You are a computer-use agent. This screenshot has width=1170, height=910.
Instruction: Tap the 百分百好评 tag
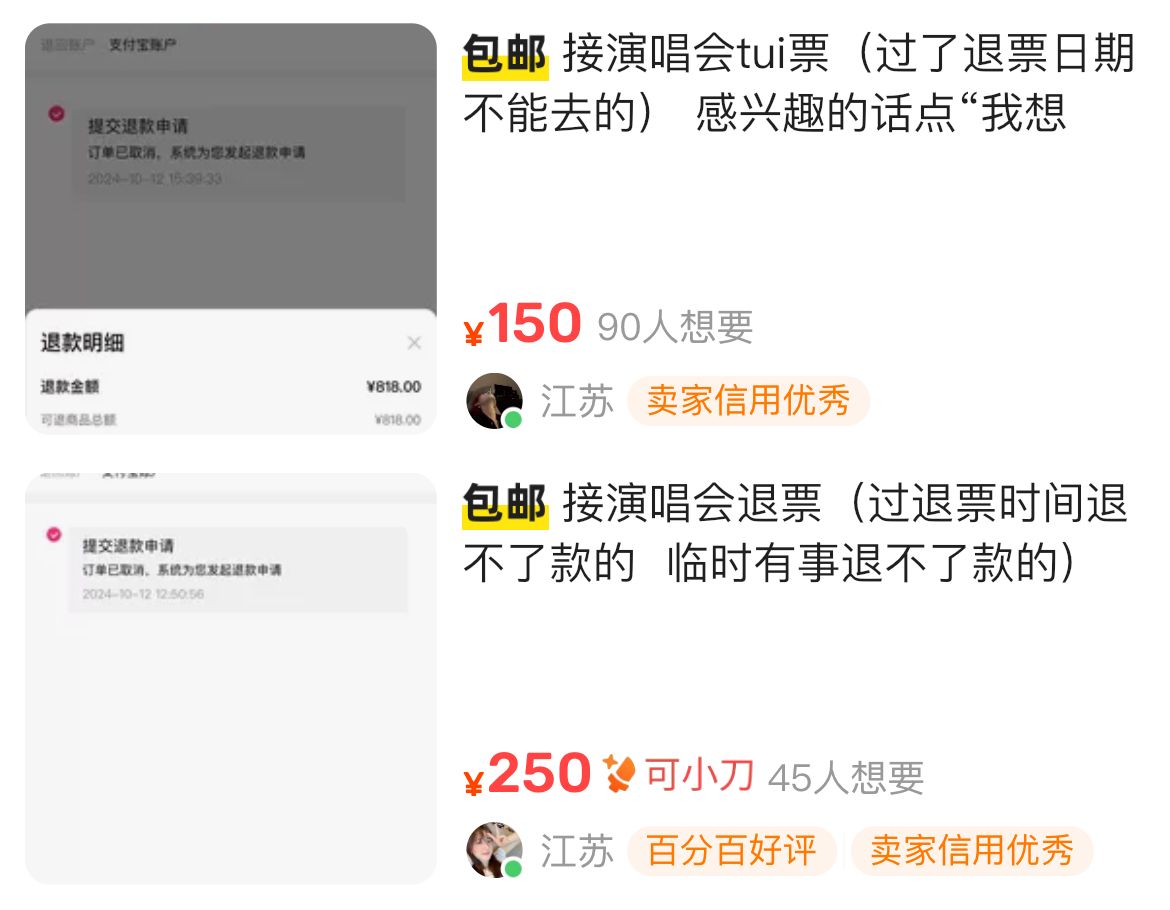pyautogui.click(x=731, y=850)
